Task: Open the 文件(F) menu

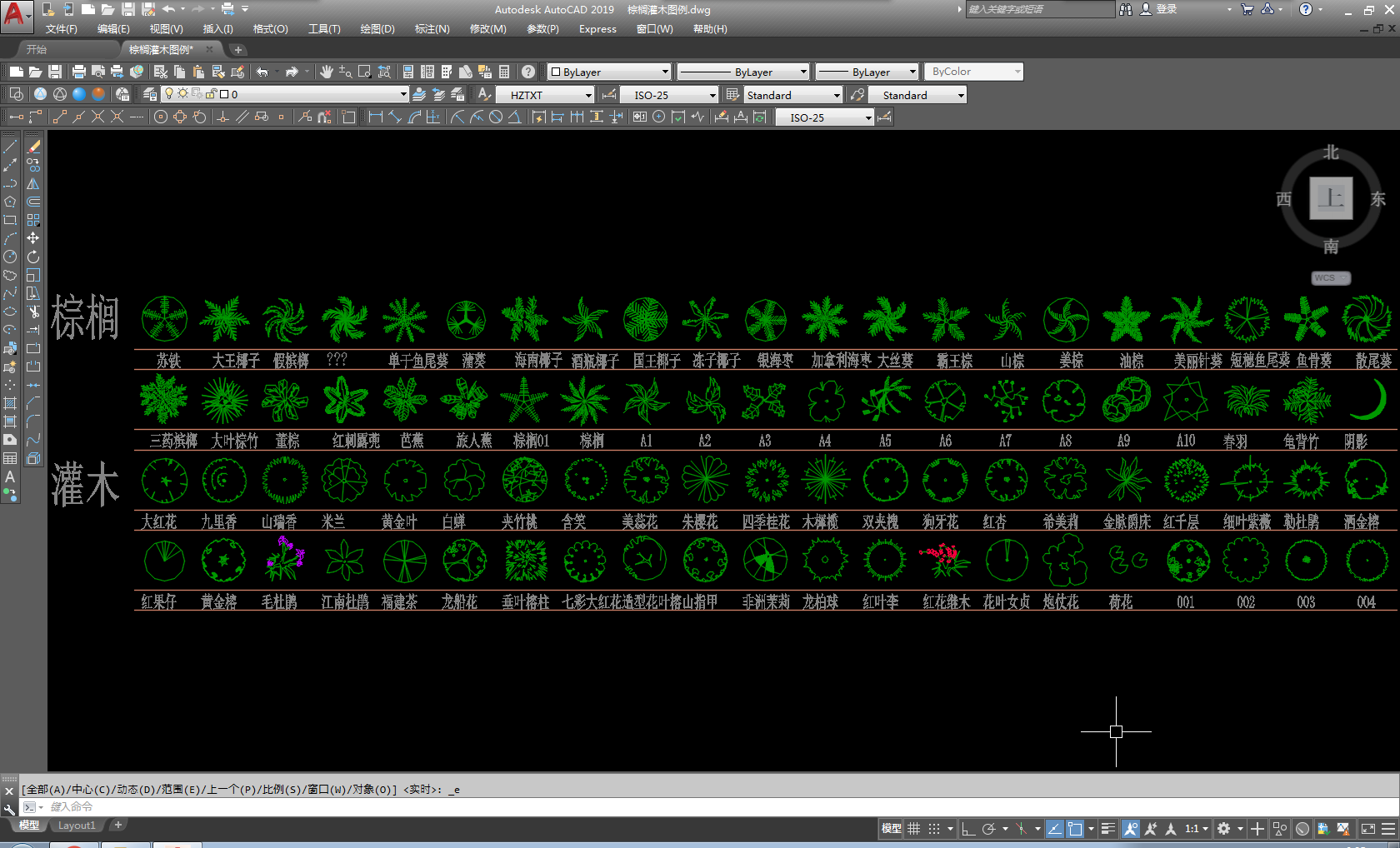Action: tap(61, 28)
